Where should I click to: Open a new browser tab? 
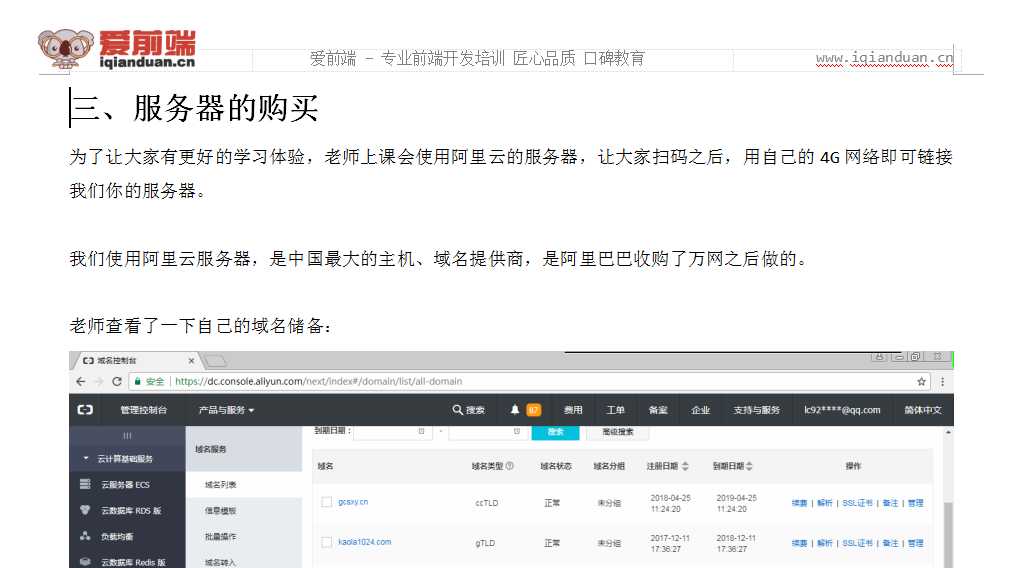coord(216,360)
